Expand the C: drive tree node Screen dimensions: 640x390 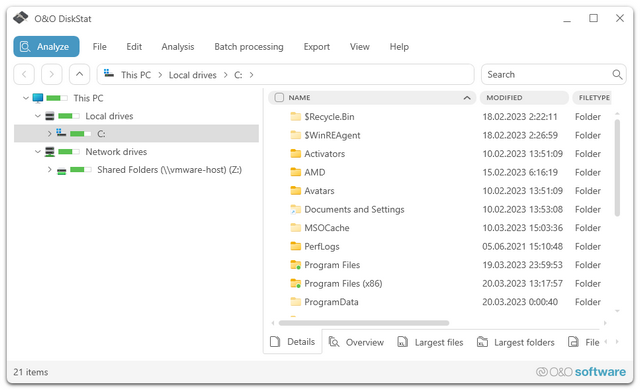click(49, 133)
